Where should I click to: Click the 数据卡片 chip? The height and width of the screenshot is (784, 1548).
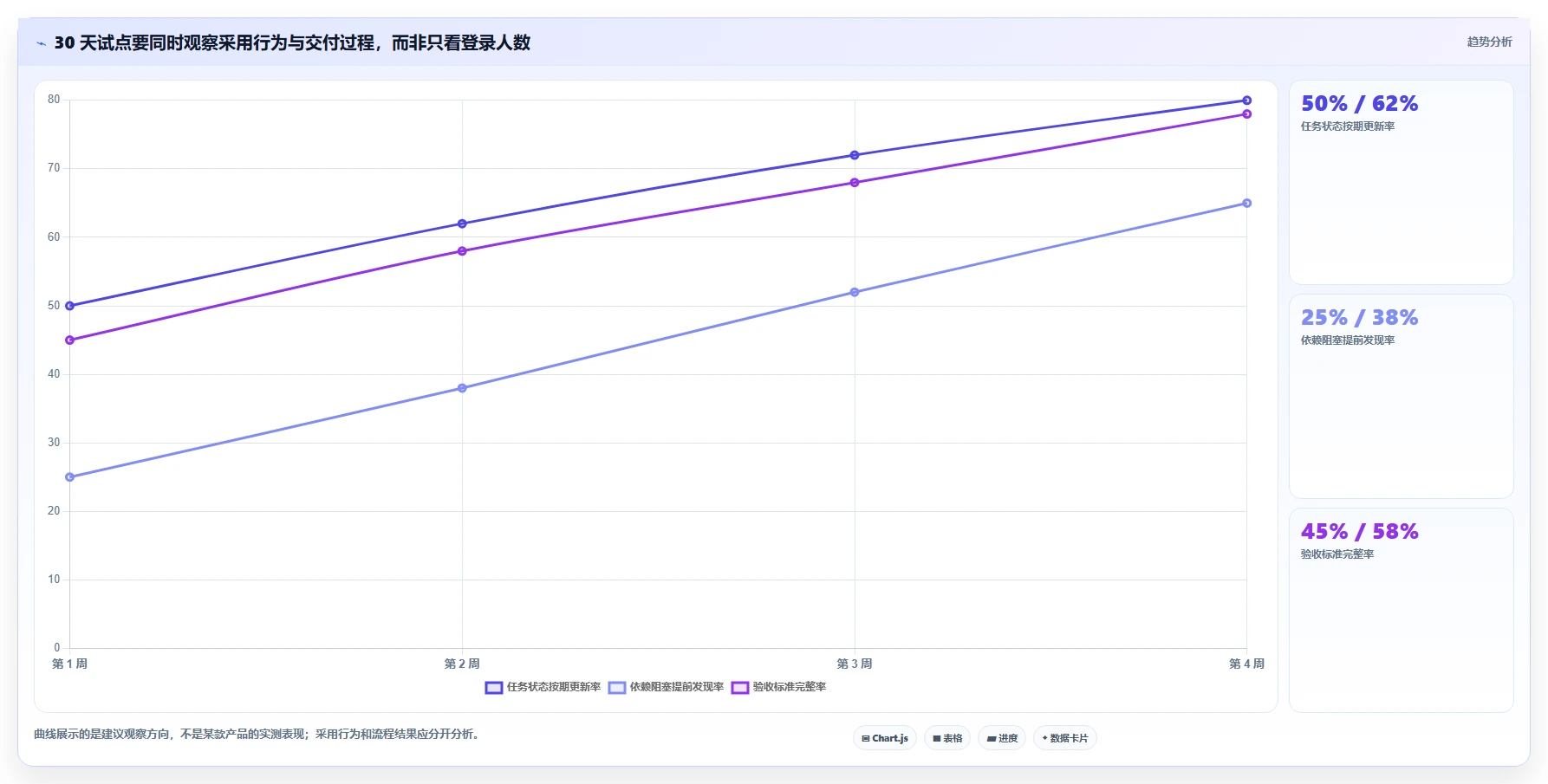click(x=1065, y=738)
